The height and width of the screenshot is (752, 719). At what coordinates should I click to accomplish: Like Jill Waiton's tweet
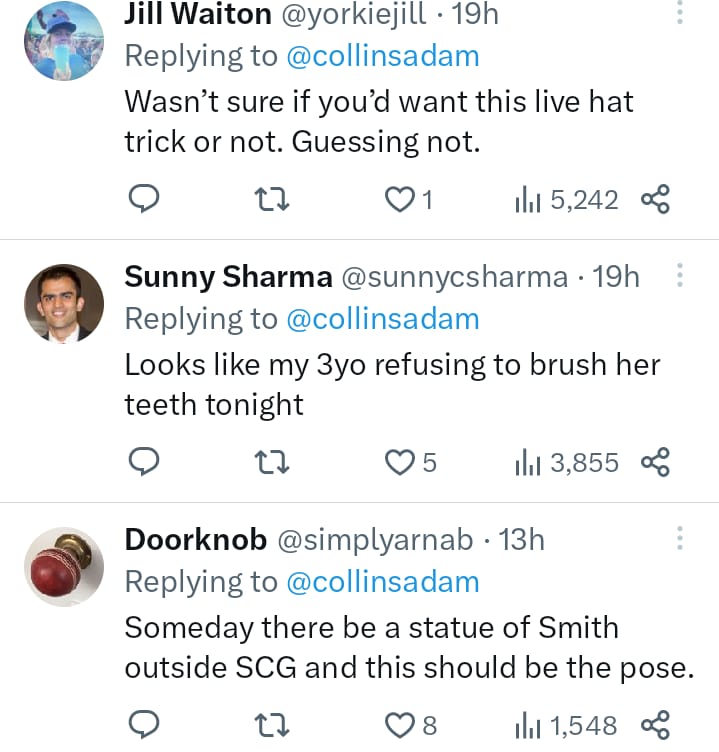click(401, 200)
